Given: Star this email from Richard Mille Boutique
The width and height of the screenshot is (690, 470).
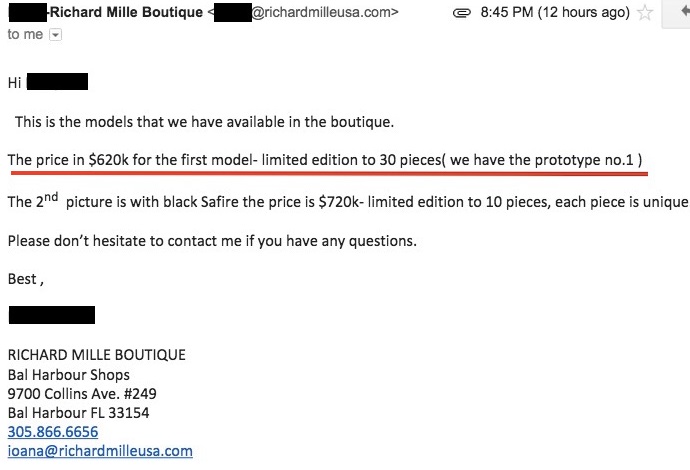Looking at the screenshot, I should point(645,12).
